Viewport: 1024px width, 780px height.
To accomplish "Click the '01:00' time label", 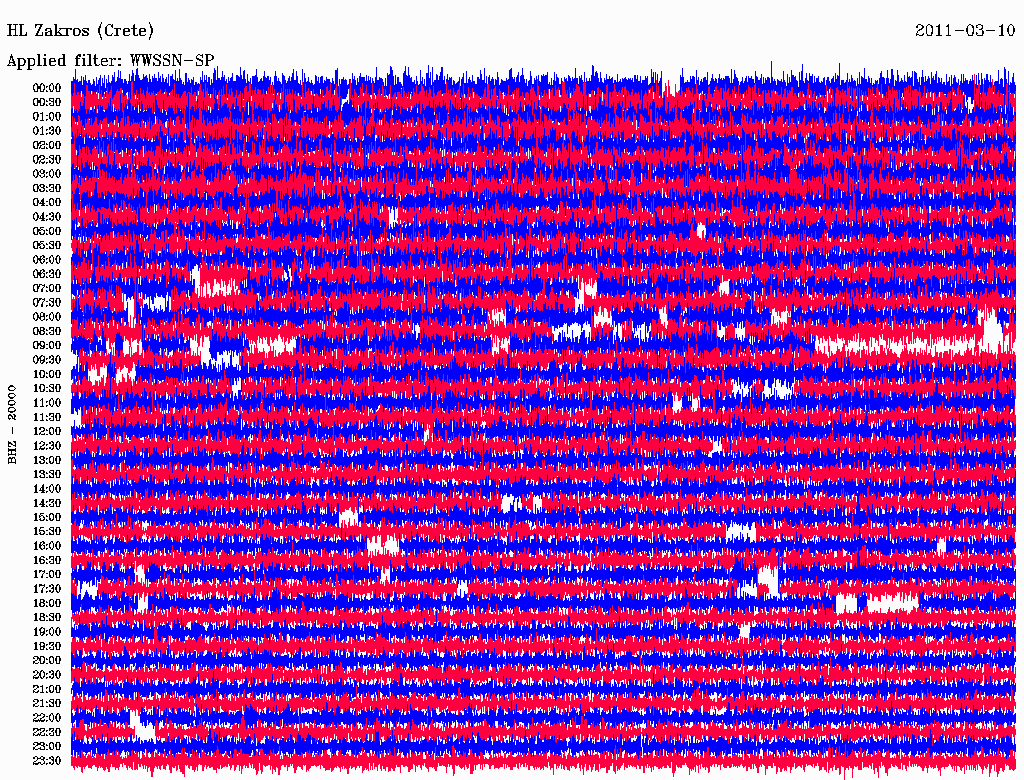I will (x=47, y=116).
